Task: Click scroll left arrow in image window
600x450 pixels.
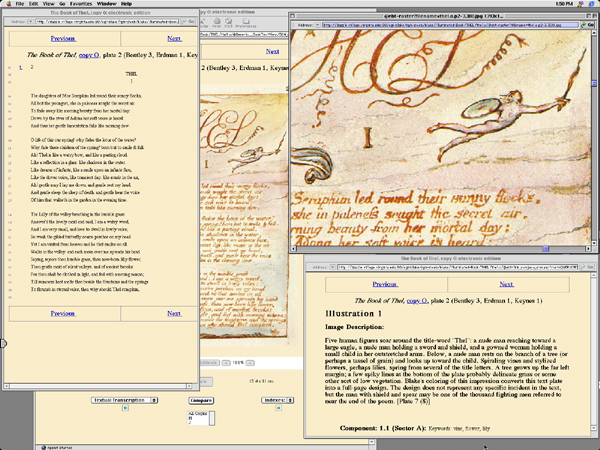Action: point(293,249)
